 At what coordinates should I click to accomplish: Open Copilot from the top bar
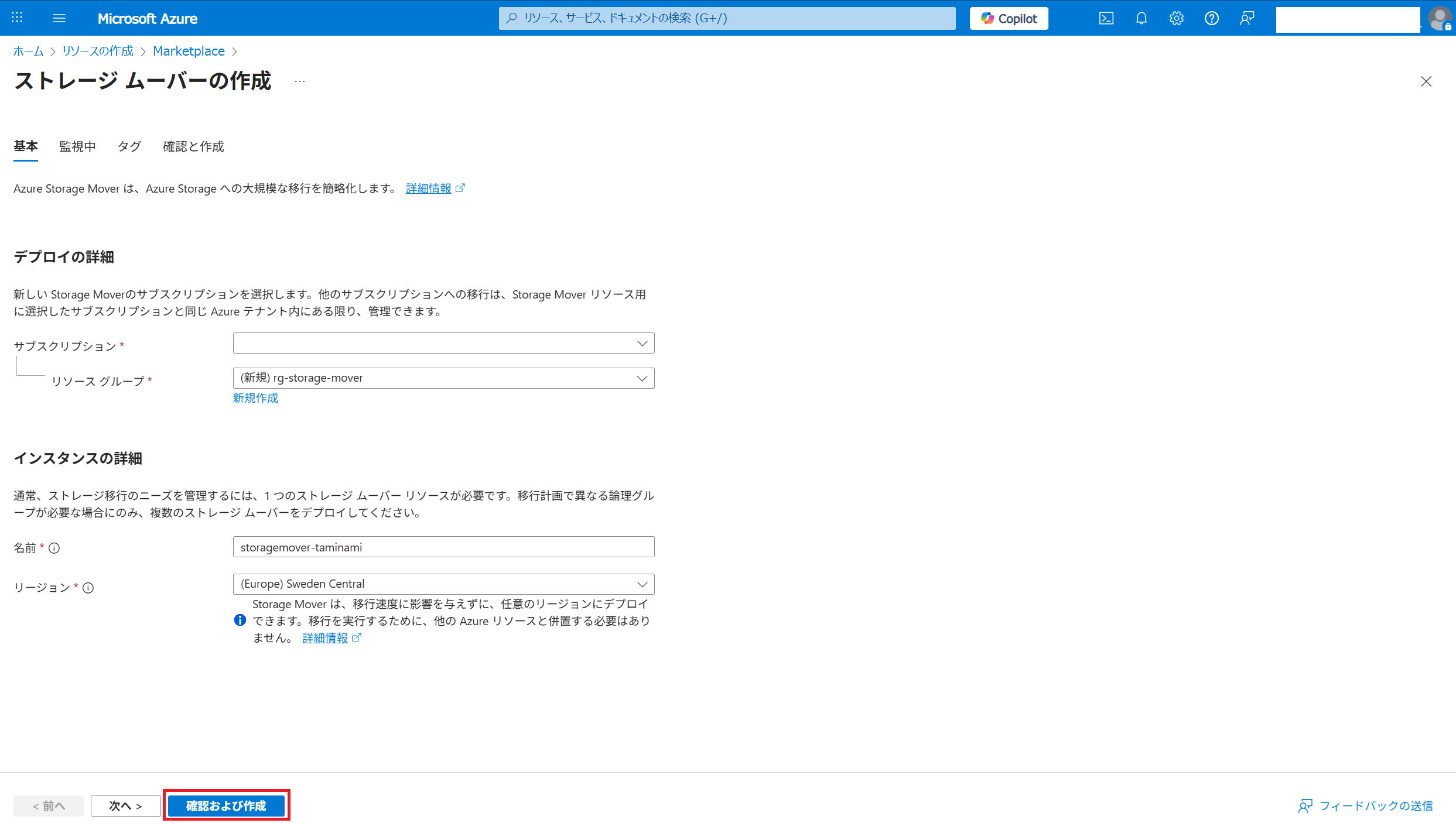[1009, 18]
